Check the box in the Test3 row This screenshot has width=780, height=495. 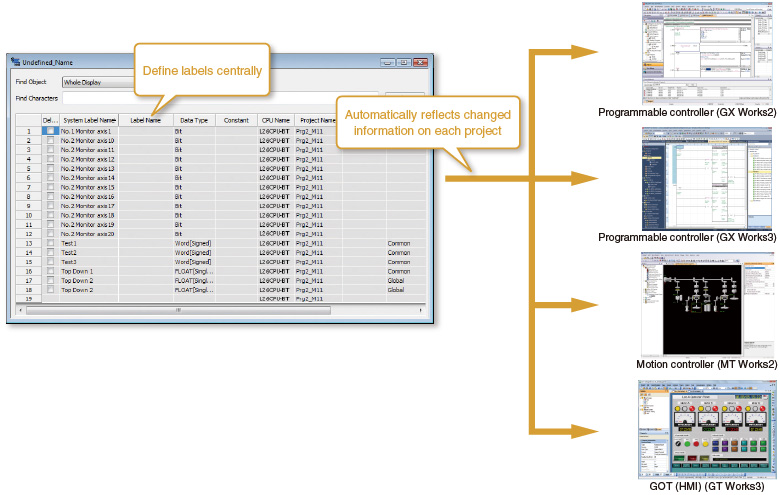(x=50, y=262)
